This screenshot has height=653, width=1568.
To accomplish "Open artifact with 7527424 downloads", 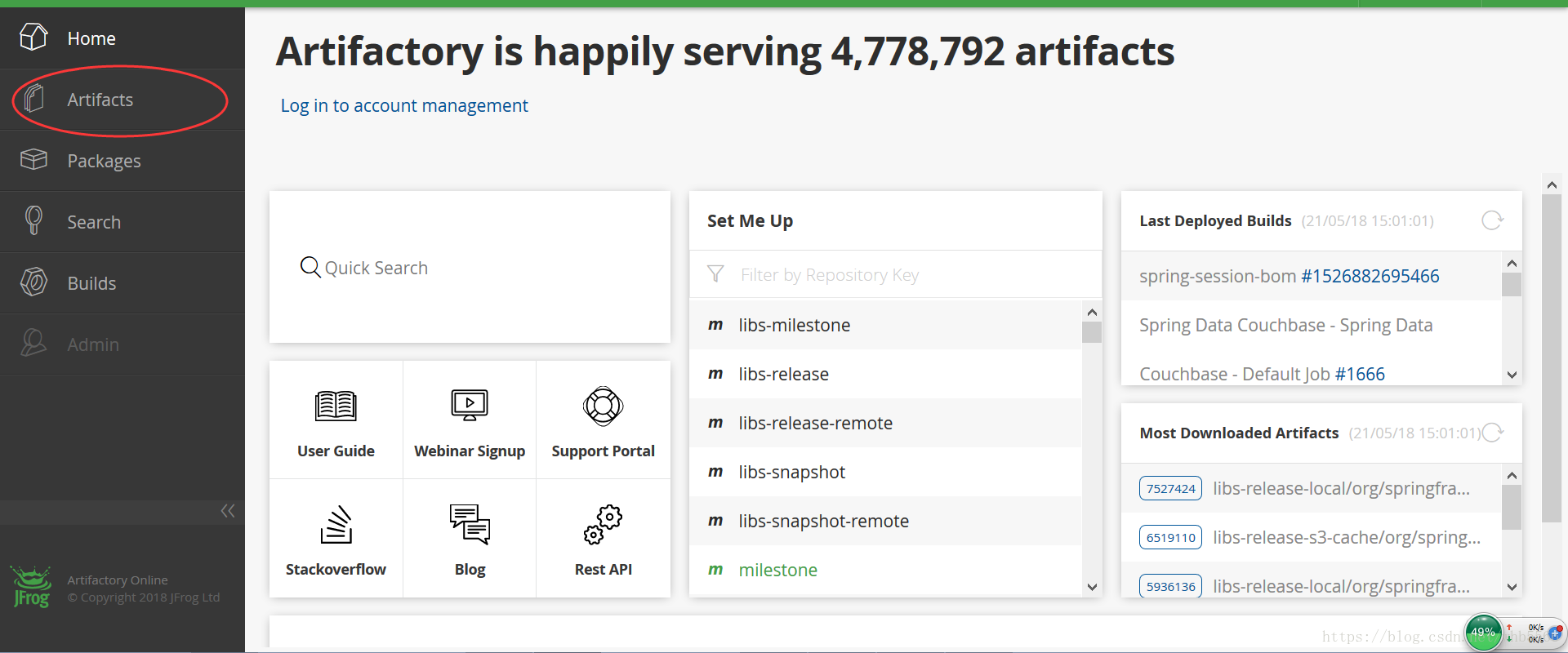I will coord(1312,488).
